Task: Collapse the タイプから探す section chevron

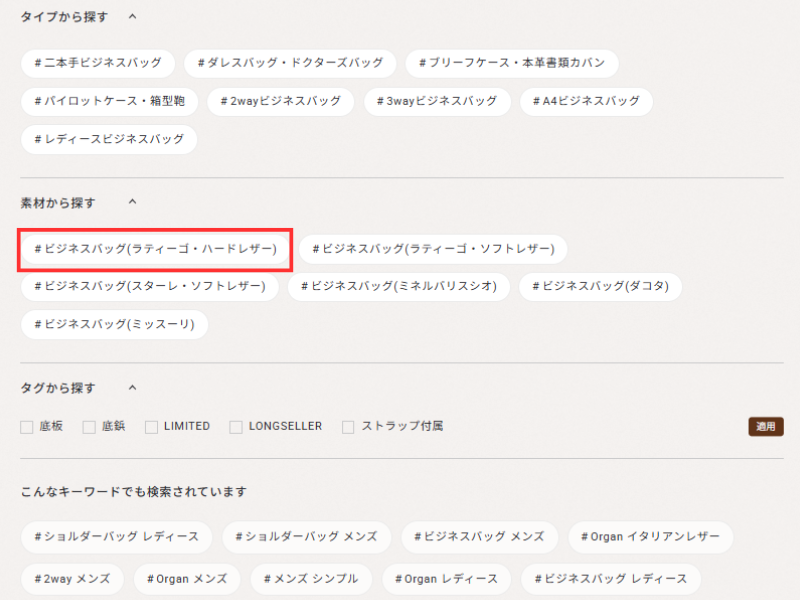Action: point(133,17)
